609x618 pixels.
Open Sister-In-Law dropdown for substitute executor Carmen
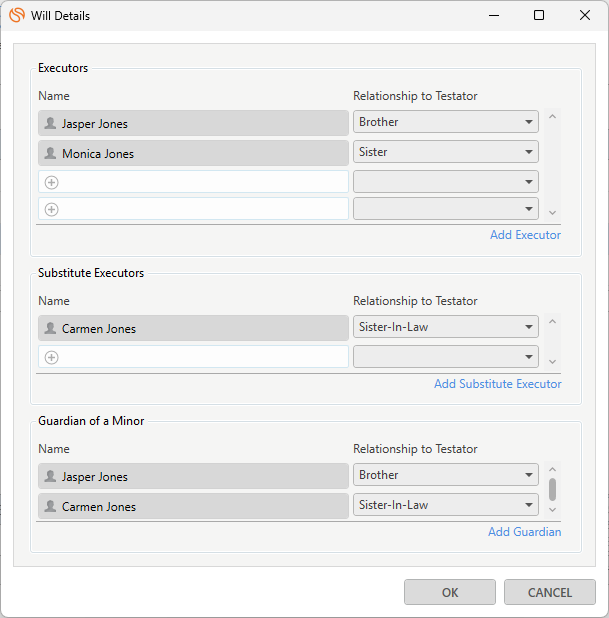(x=528, y=327)
